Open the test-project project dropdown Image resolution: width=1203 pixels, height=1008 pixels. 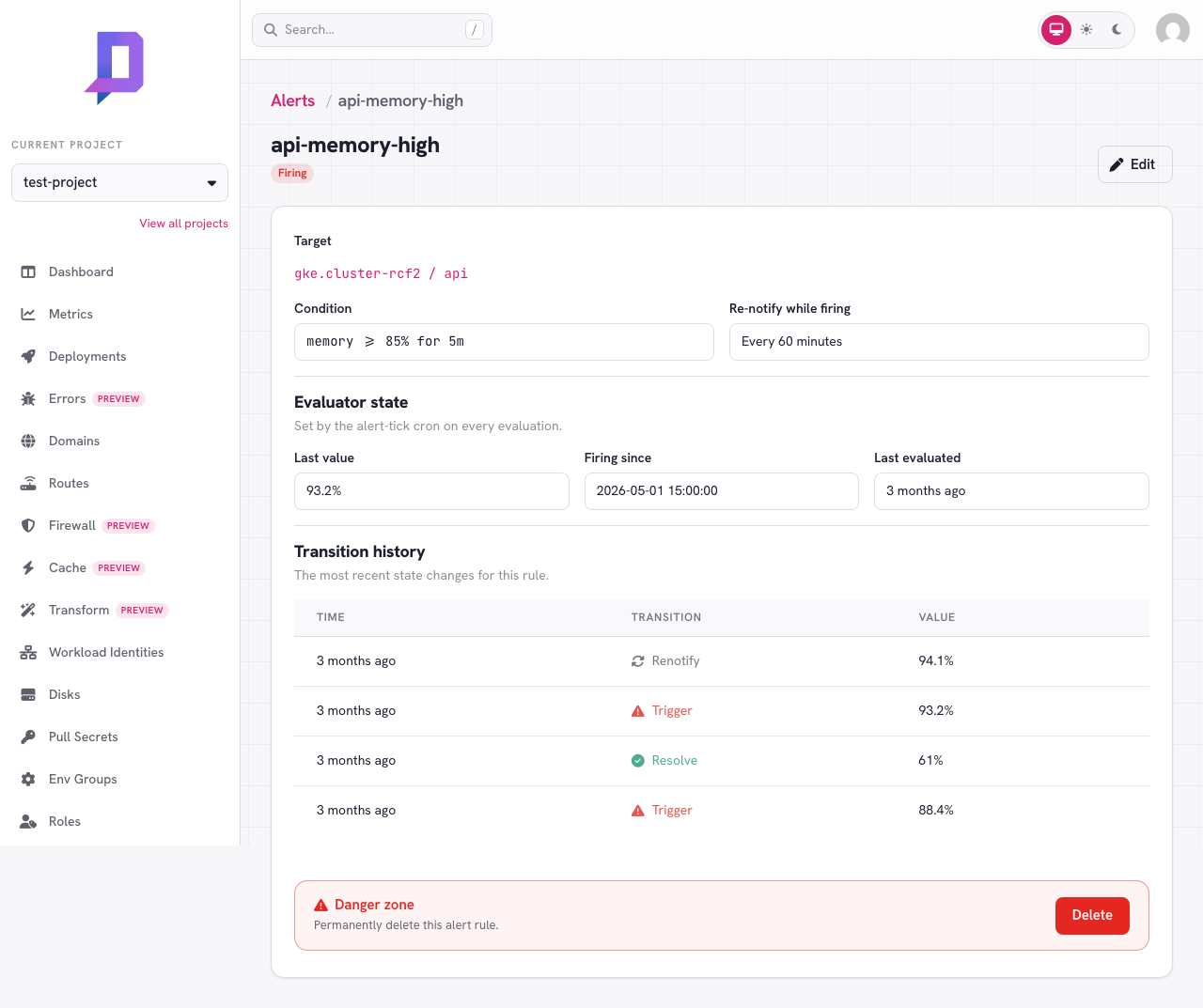coord(119,182)
